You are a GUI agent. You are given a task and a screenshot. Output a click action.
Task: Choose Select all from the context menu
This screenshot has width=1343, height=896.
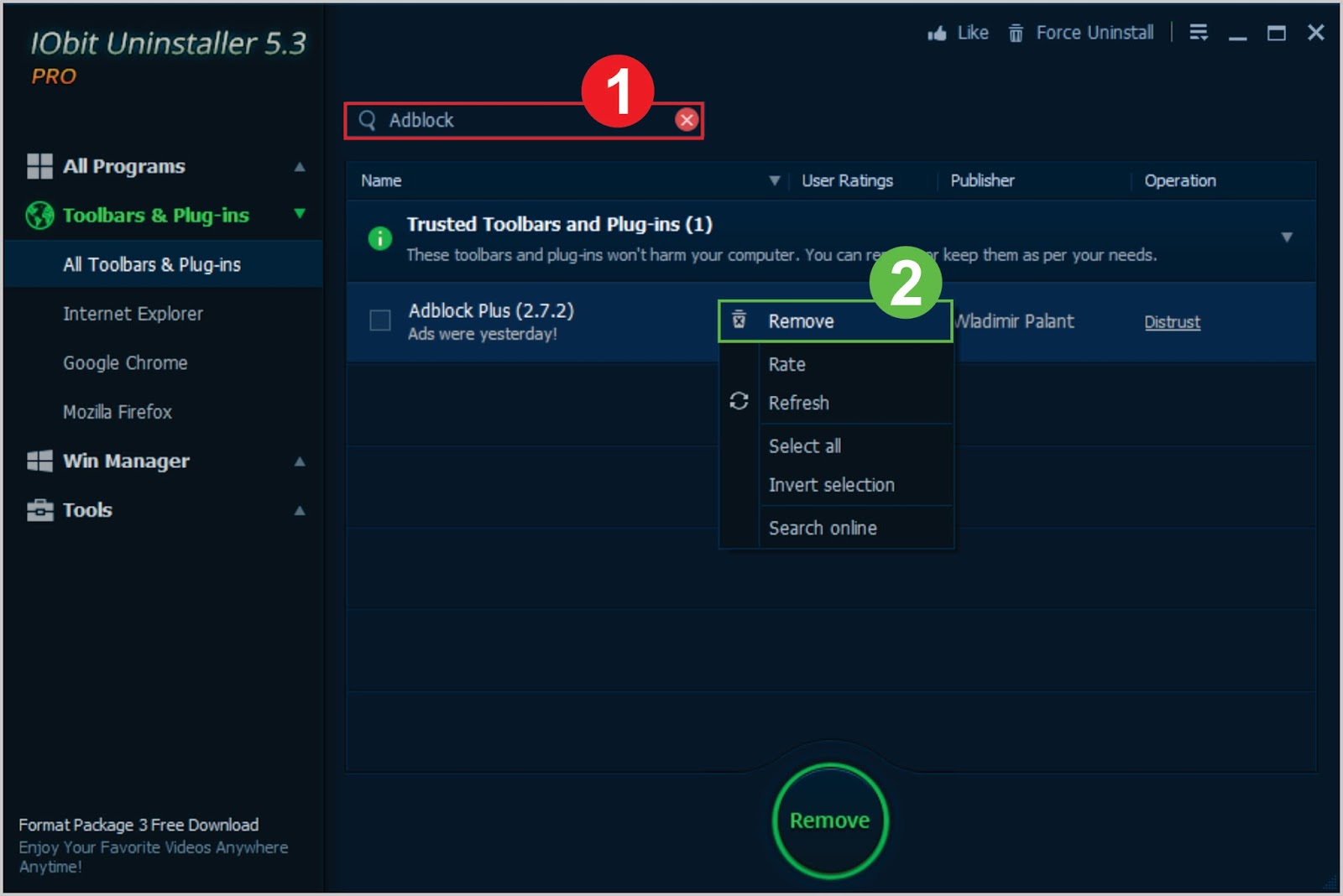(835, 446)
